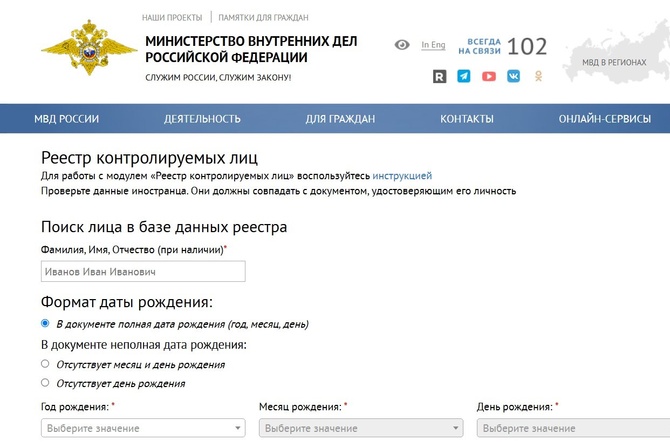
Task: Click the full name input field
Action: coord(142,271)
